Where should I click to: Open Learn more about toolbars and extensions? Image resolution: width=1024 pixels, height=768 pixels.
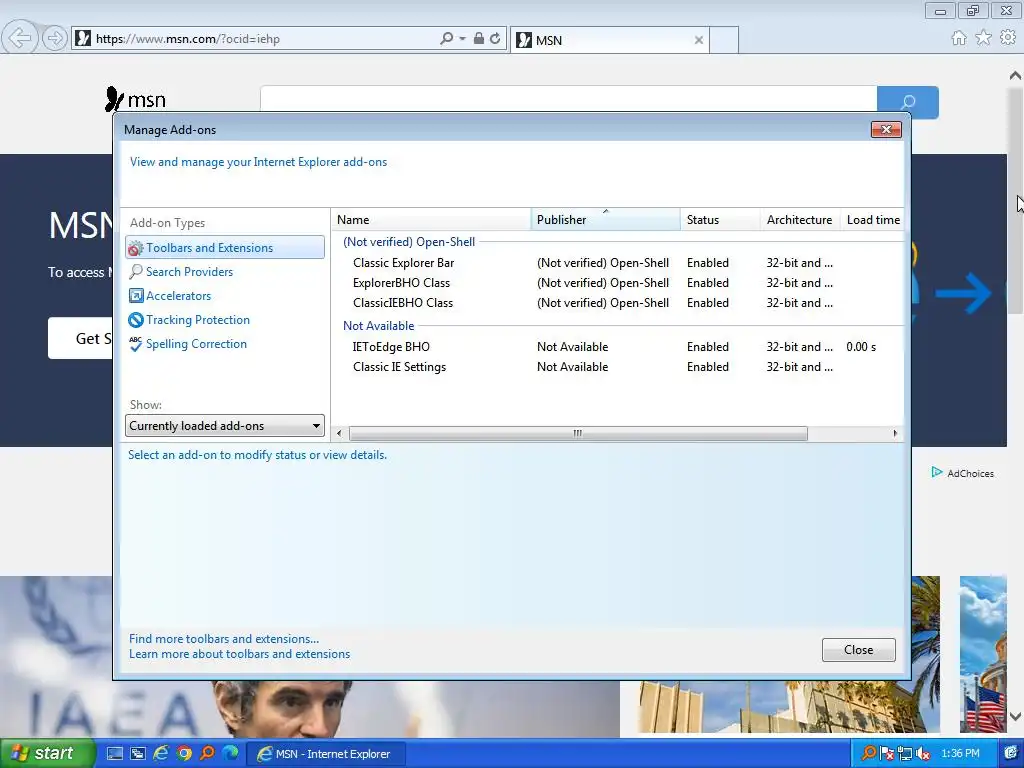click(239, 654)
